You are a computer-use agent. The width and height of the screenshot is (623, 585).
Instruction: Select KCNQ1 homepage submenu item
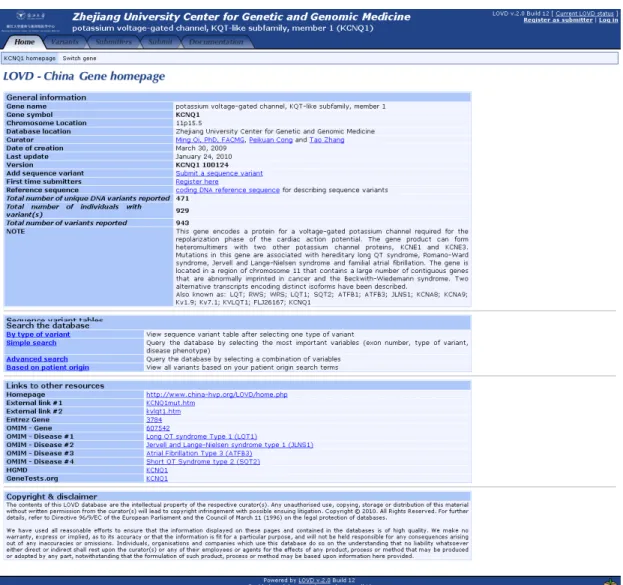30,58
